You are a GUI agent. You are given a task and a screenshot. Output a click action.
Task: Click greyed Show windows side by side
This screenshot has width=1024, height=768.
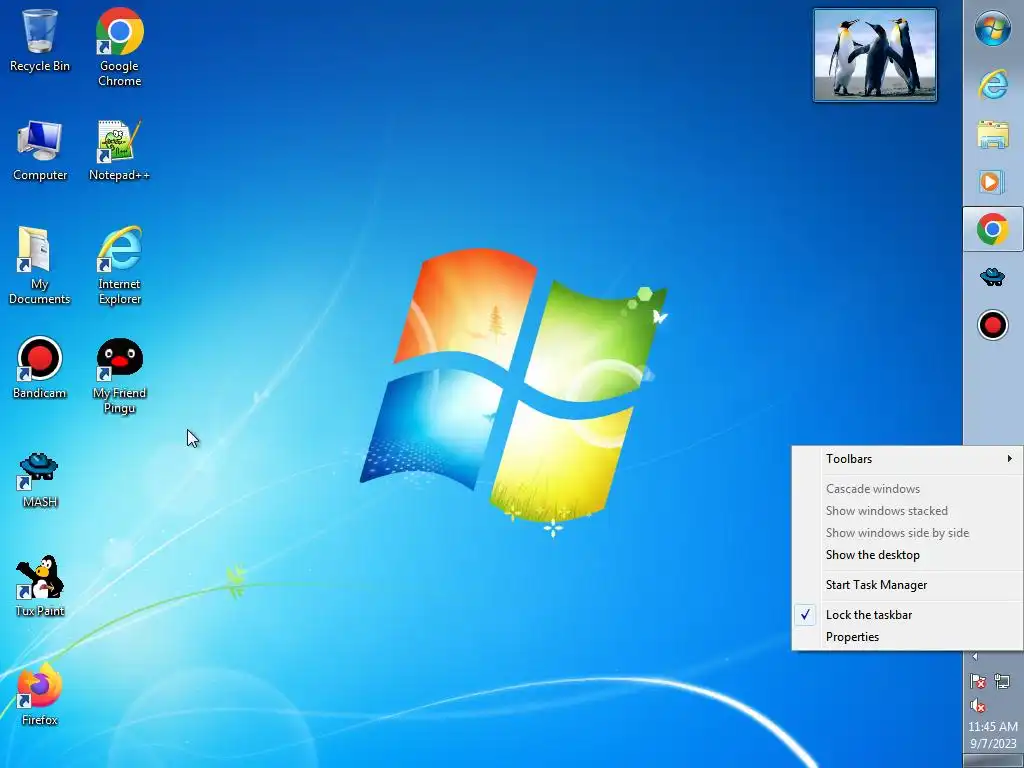907,533
